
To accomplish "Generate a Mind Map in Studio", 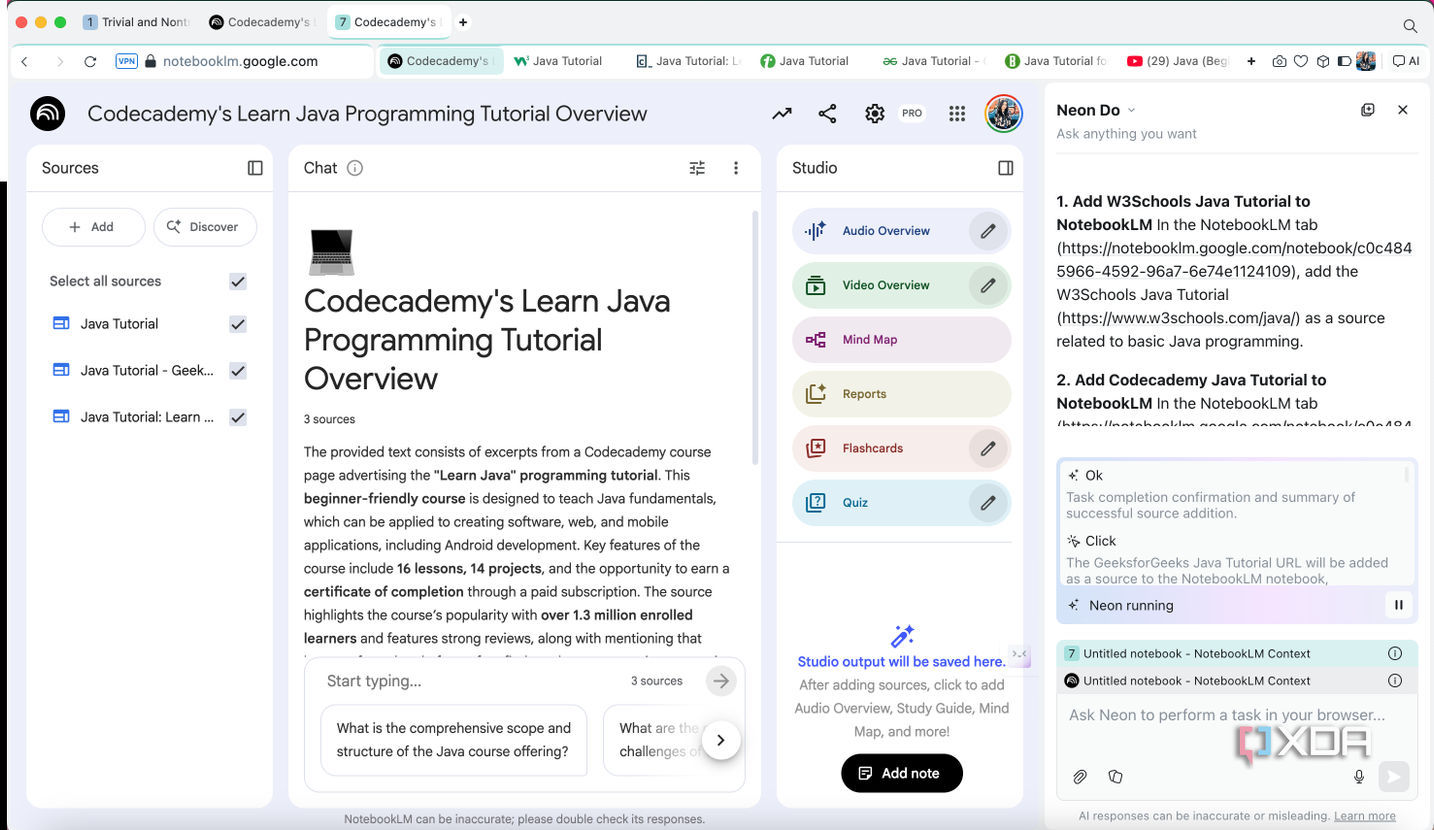I will coord(902,340).
